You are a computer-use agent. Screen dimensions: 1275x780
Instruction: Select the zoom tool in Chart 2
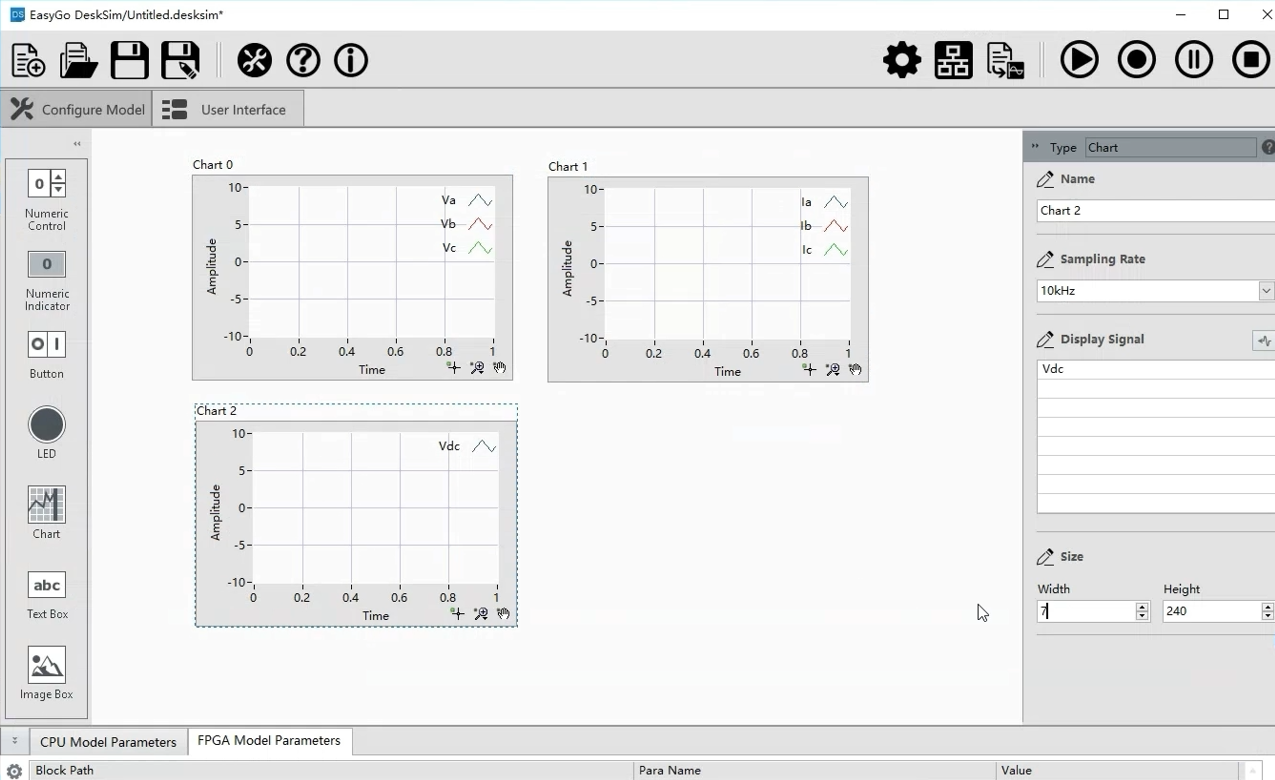pos(481,614)
